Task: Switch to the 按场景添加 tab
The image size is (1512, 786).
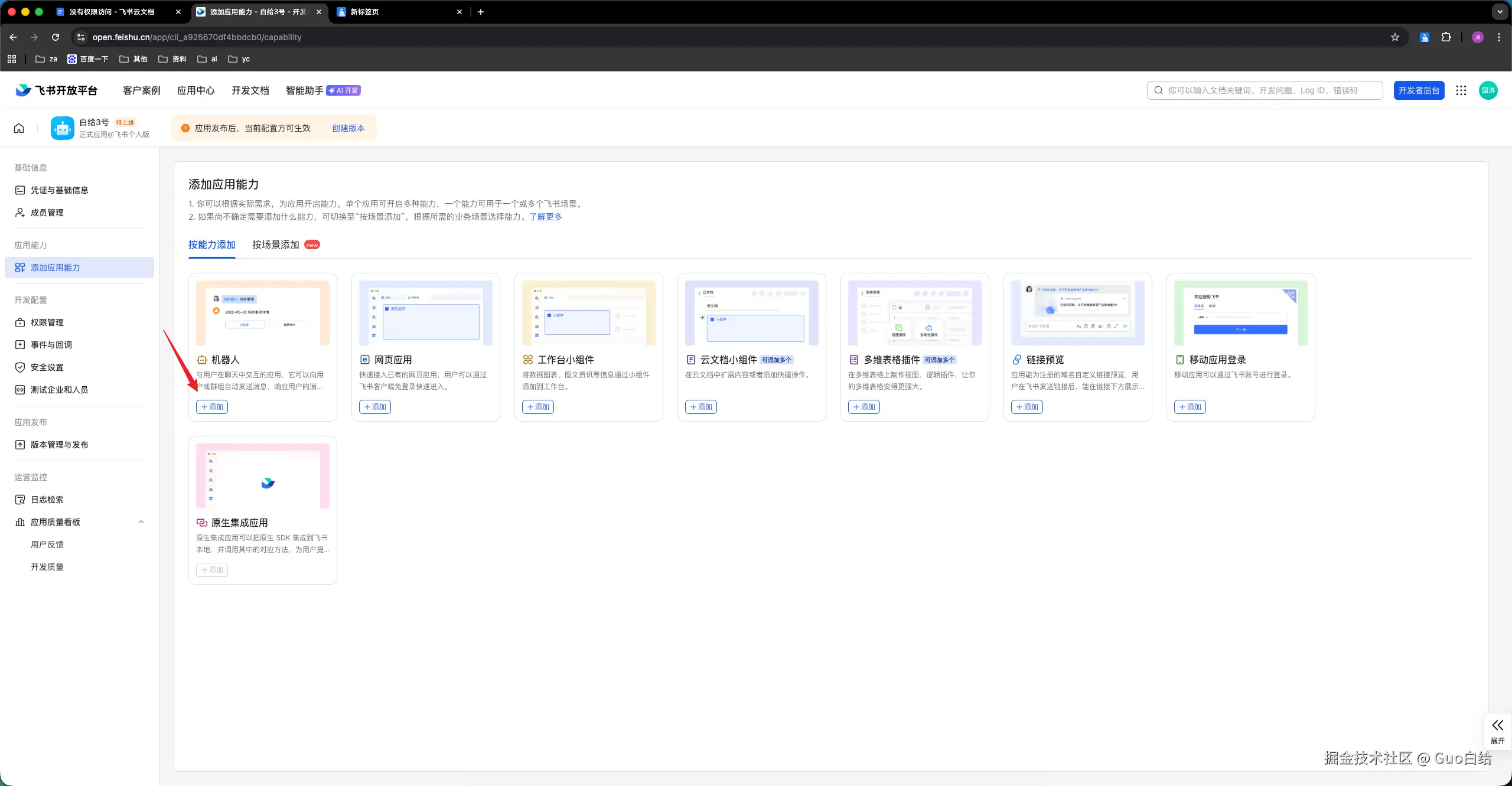Action: pos(276,245)
